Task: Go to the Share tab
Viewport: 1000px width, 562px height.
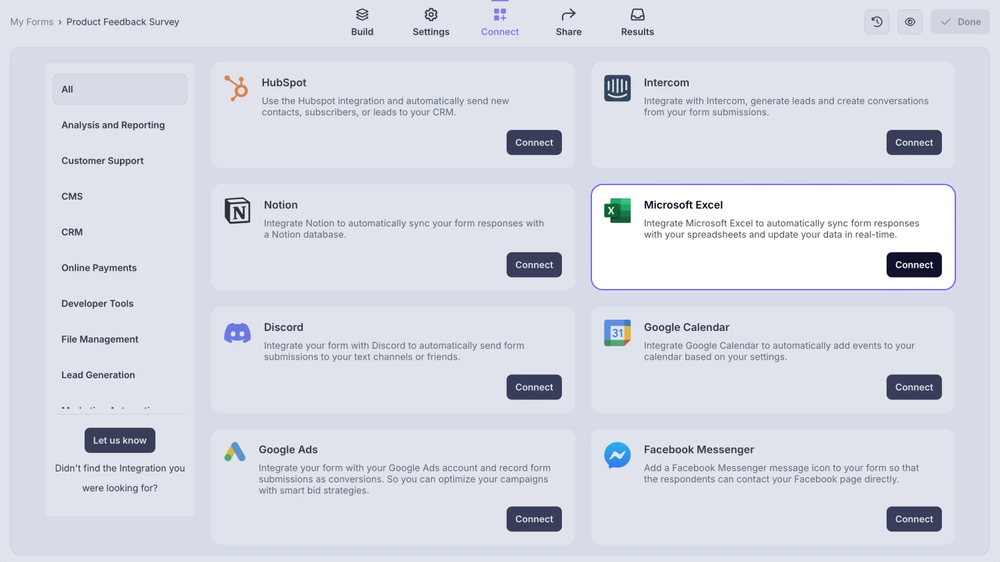Action: coord(568,22)
